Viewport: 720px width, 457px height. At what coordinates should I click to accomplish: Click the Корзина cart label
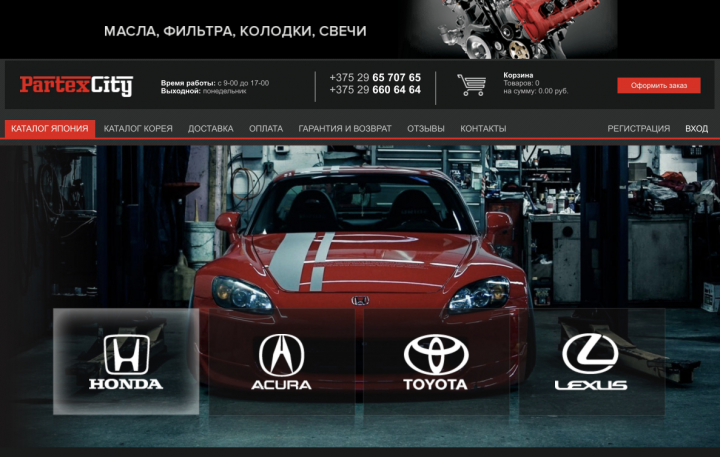(518, 75)
